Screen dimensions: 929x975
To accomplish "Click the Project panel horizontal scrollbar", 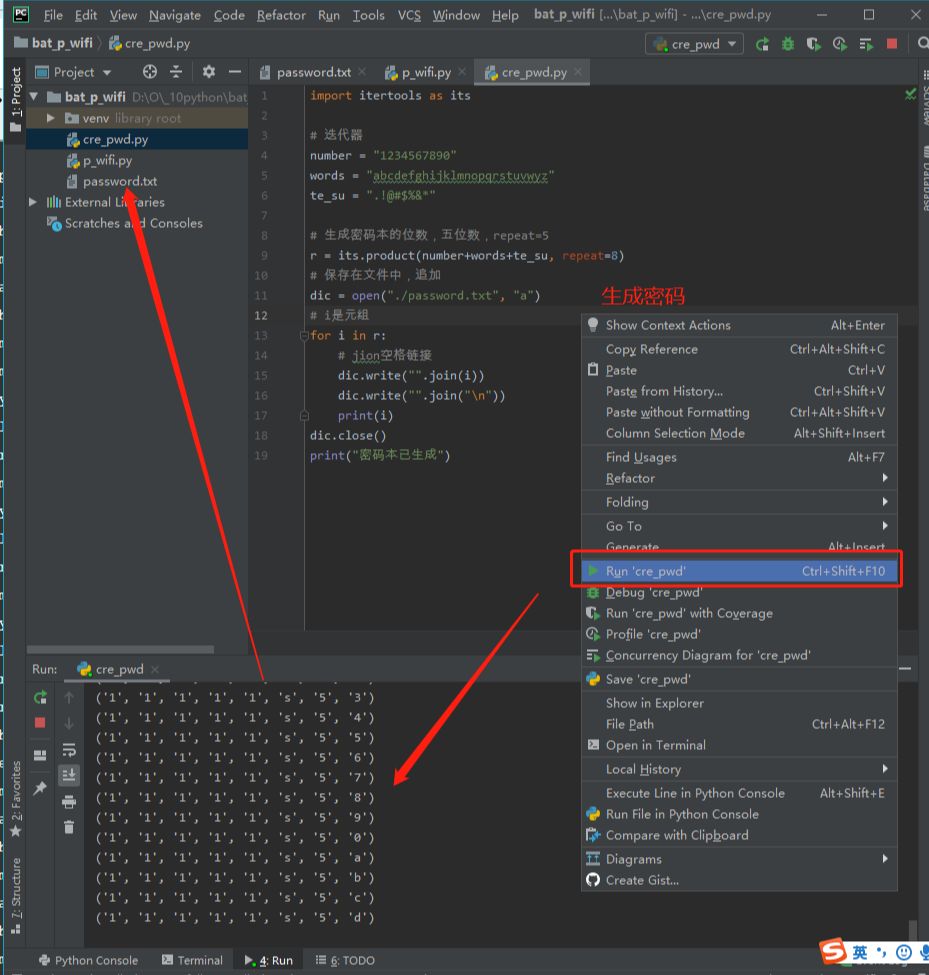I will (120, 649).
